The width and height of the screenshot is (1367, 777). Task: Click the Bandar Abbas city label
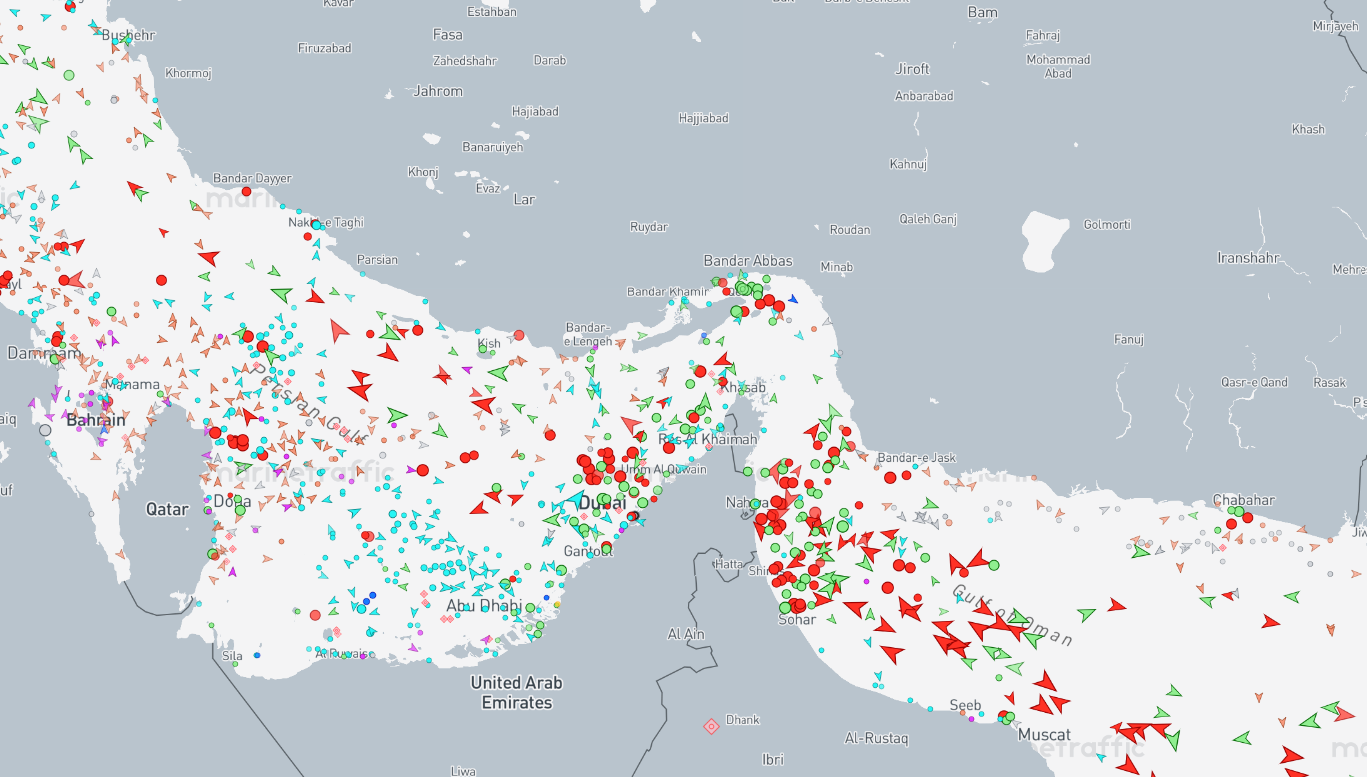[x=748, y=261]
